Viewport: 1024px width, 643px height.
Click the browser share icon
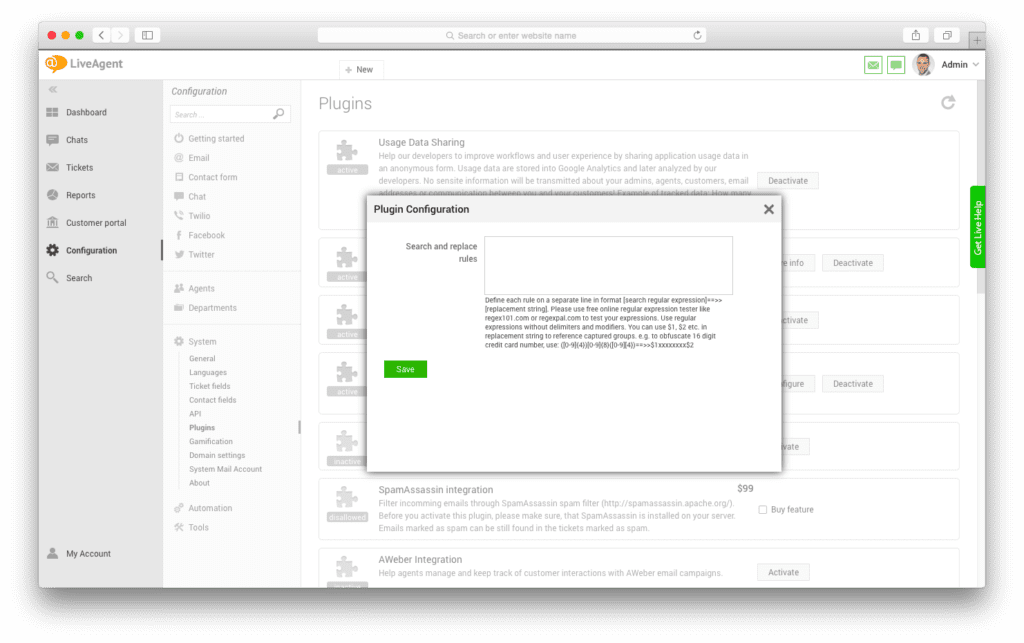click(x=916, y=35)
